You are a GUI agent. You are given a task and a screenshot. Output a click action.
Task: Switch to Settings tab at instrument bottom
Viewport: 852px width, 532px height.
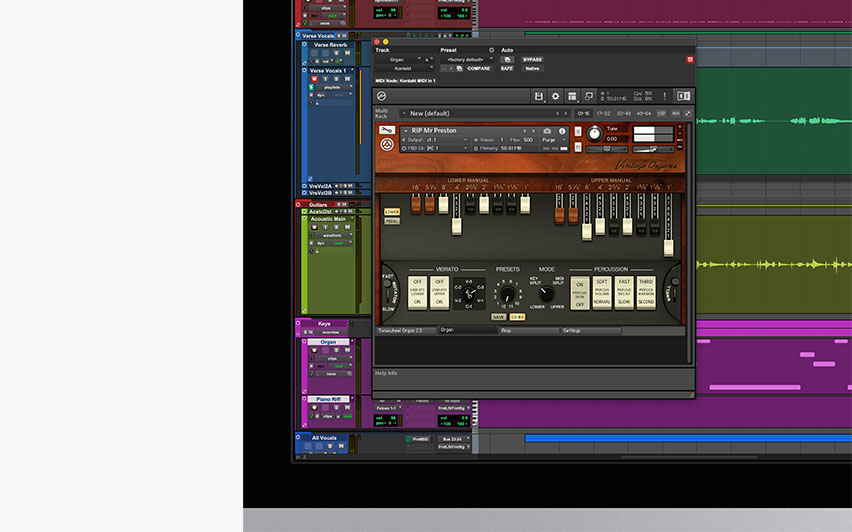[591, 330]
